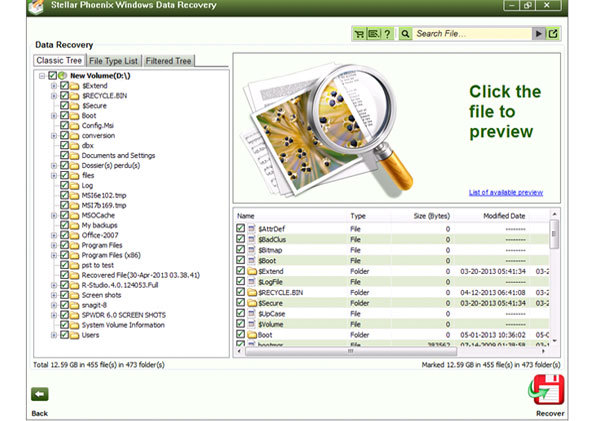Expand the Program Files (x86) node
590x421 pixels.
click(54, 255)
